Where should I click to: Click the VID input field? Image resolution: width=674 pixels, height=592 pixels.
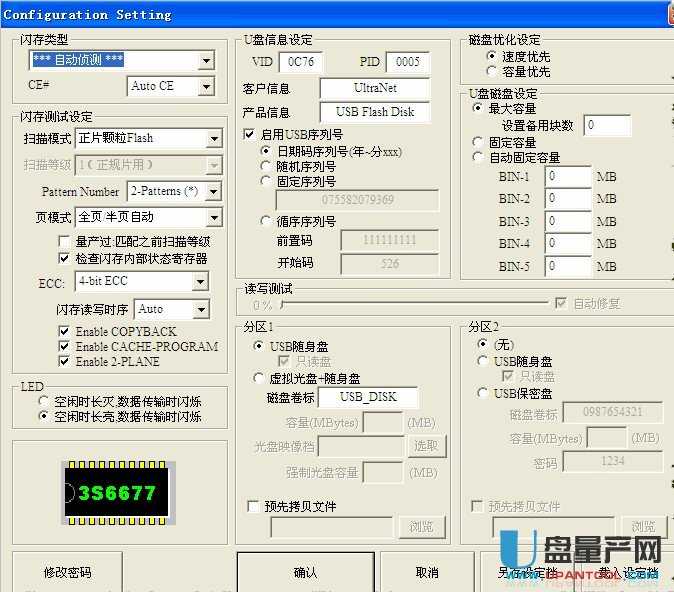point(301,62)
